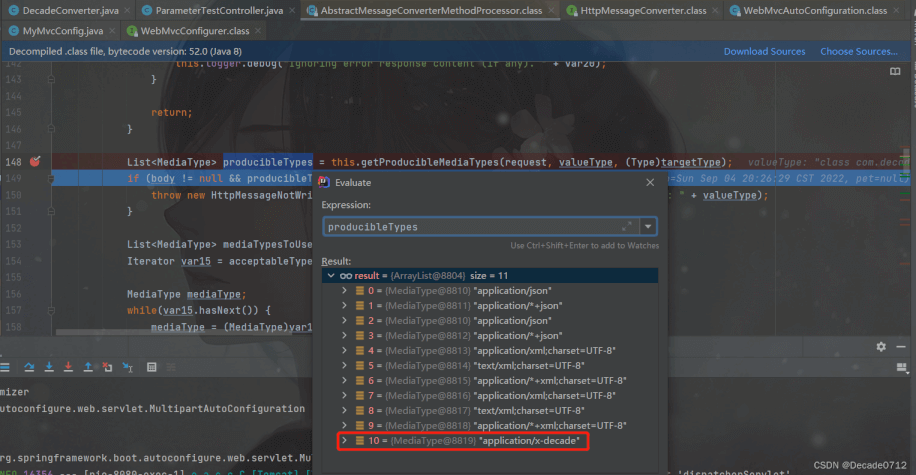The height and width of the screenshot is (475, 916).
Task: Close the Evaluate dialog
Action: tap(650, 182)
